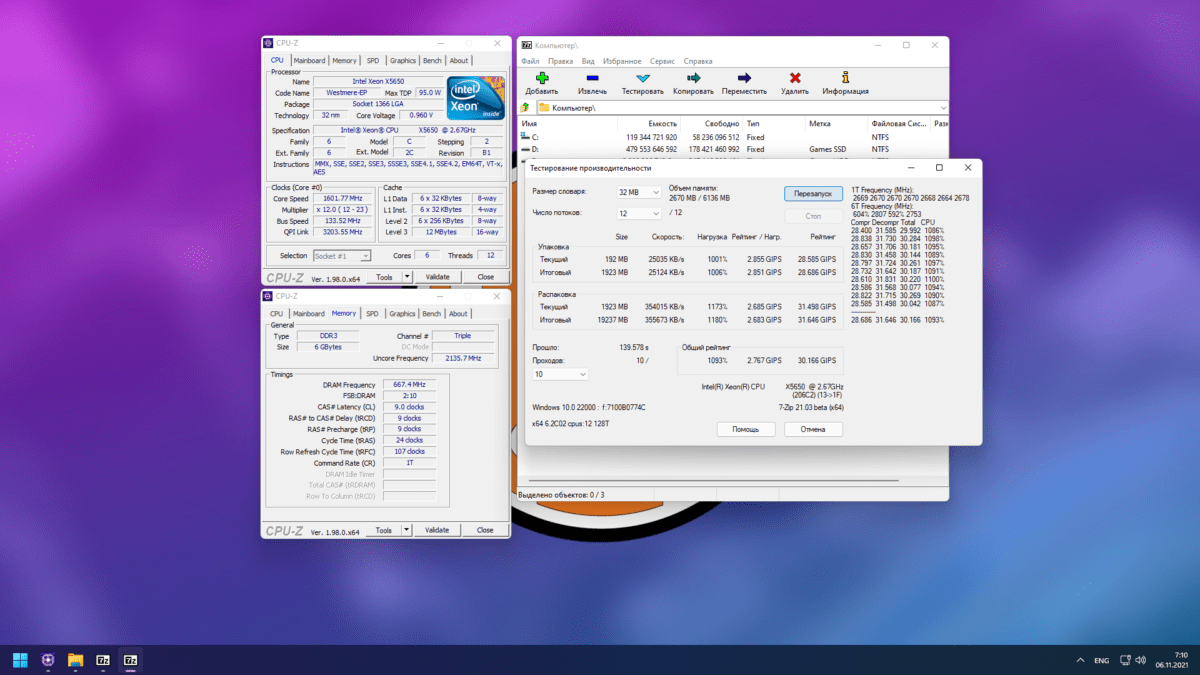1200x675 pixels.
Task: Click the red X Удалить icon
Action: tap(795, 78)
